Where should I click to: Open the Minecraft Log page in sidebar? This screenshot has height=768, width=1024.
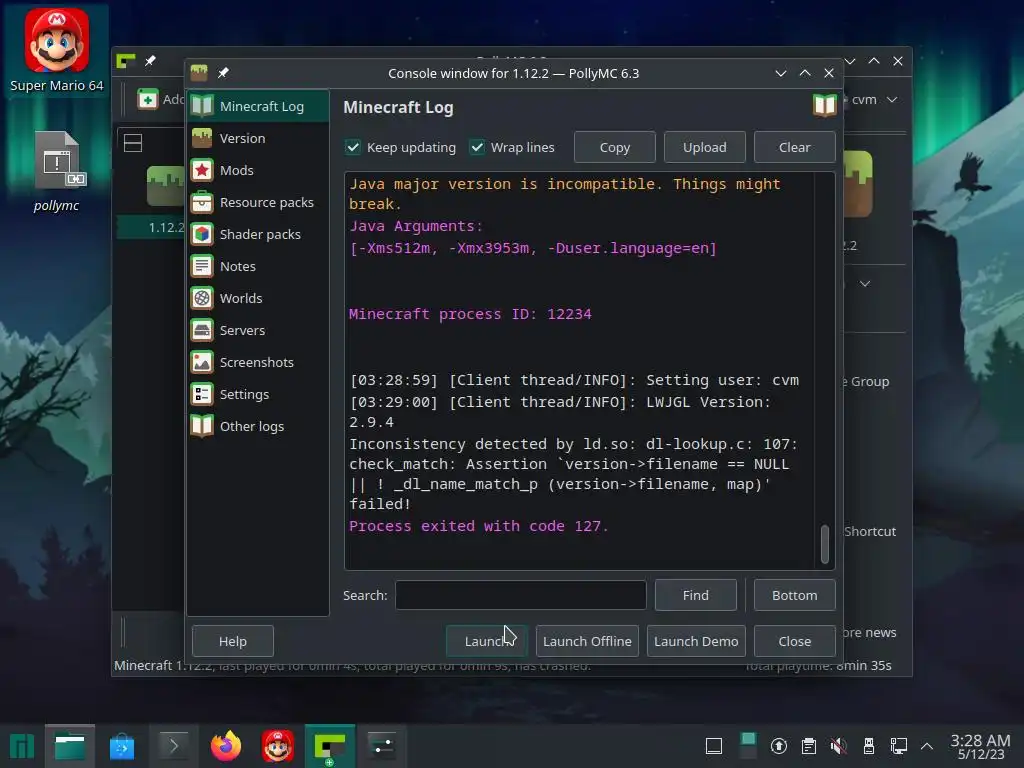[258, 106]
